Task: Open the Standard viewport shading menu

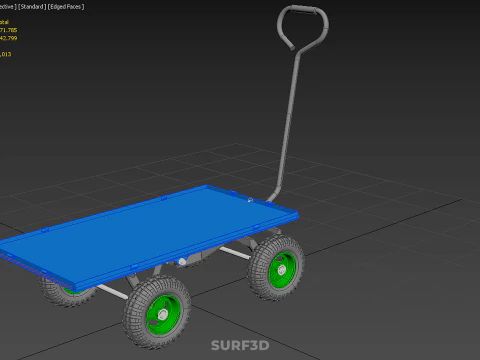Action: click(x=32, y=6)
